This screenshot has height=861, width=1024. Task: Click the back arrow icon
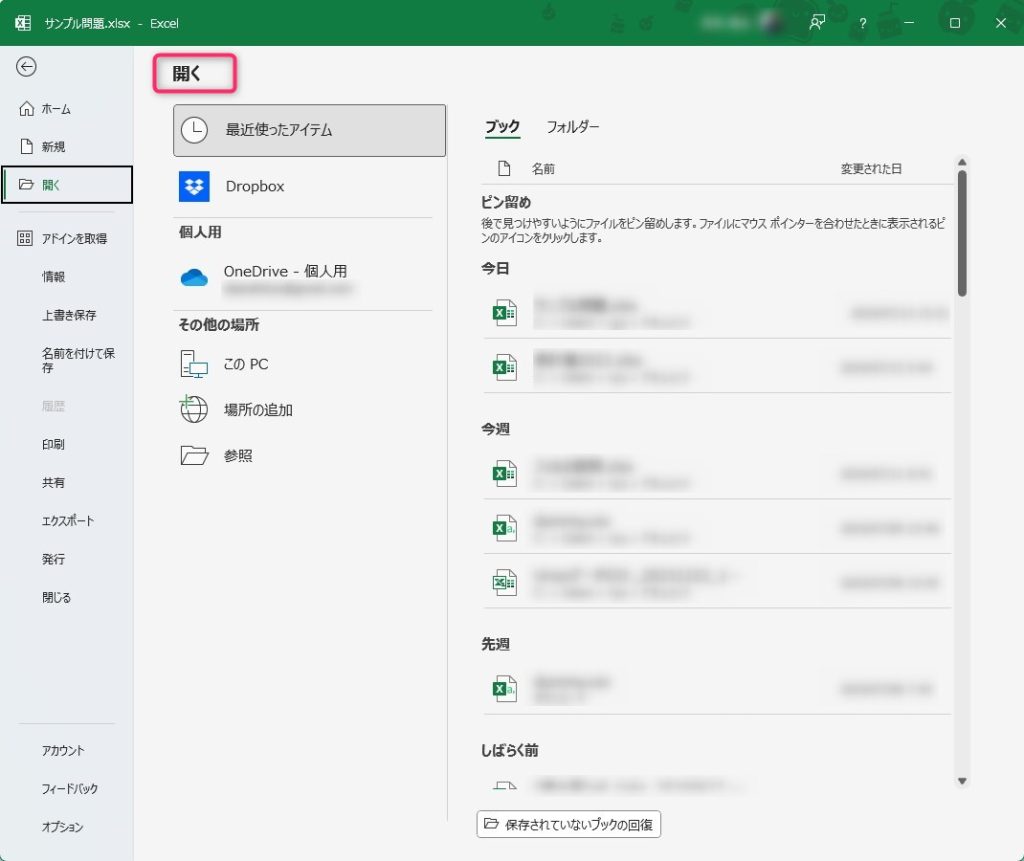(x=26, y=67)
